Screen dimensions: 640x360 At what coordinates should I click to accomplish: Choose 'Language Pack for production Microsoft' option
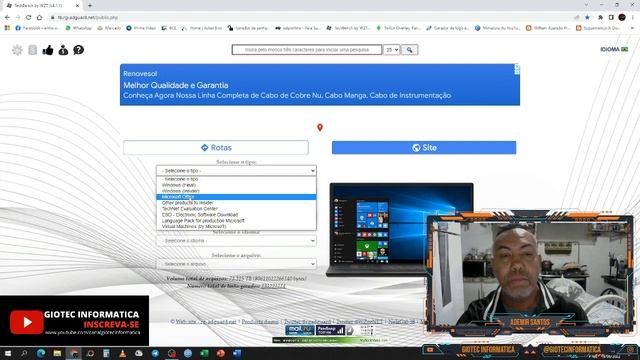(x=236, y=220)
